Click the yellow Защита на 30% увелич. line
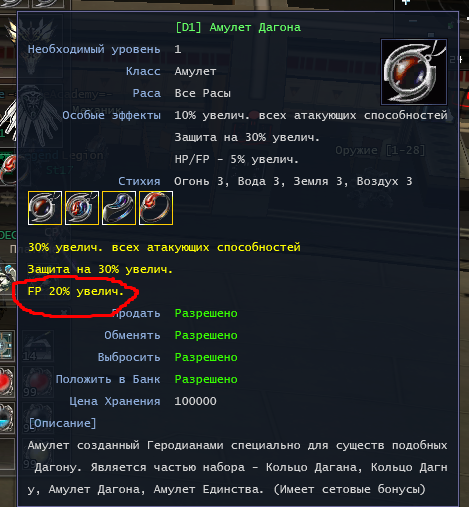Image resolution: width=469 pixels, height=507 pixels. tap(100, 269)
